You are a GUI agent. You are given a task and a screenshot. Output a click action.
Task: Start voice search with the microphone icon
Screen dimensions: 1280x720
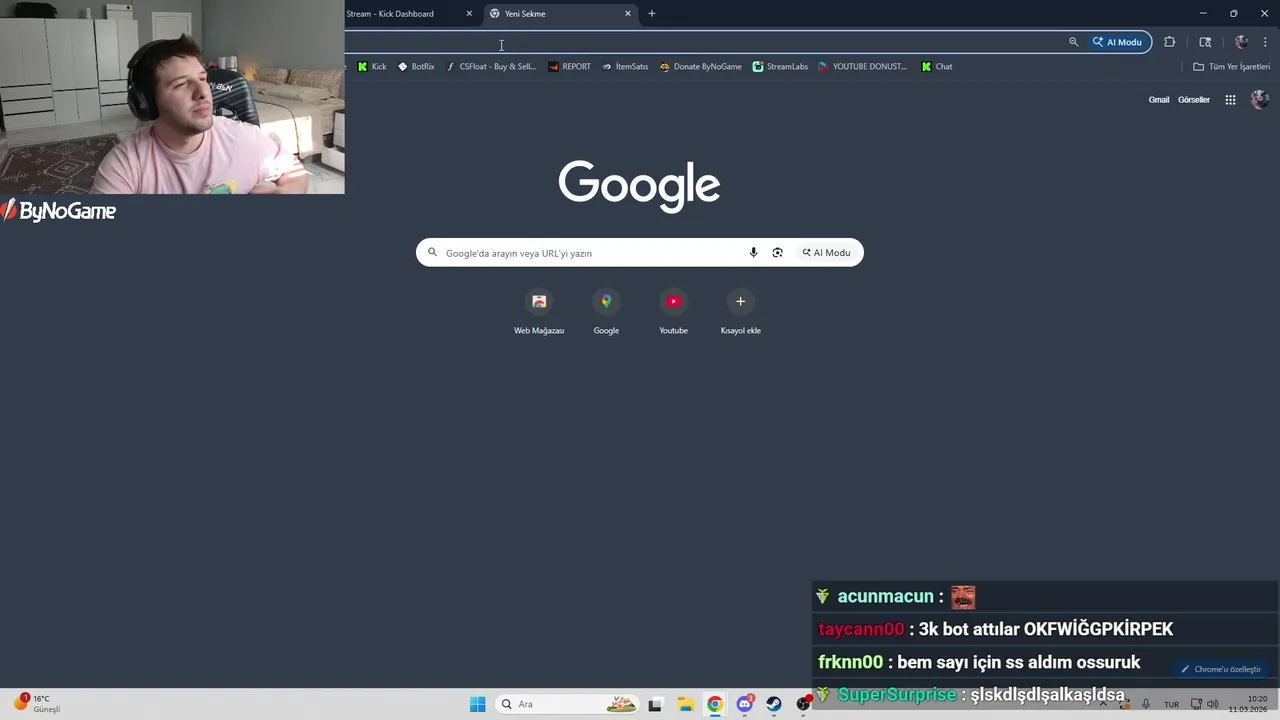click(x=754, y=253)
